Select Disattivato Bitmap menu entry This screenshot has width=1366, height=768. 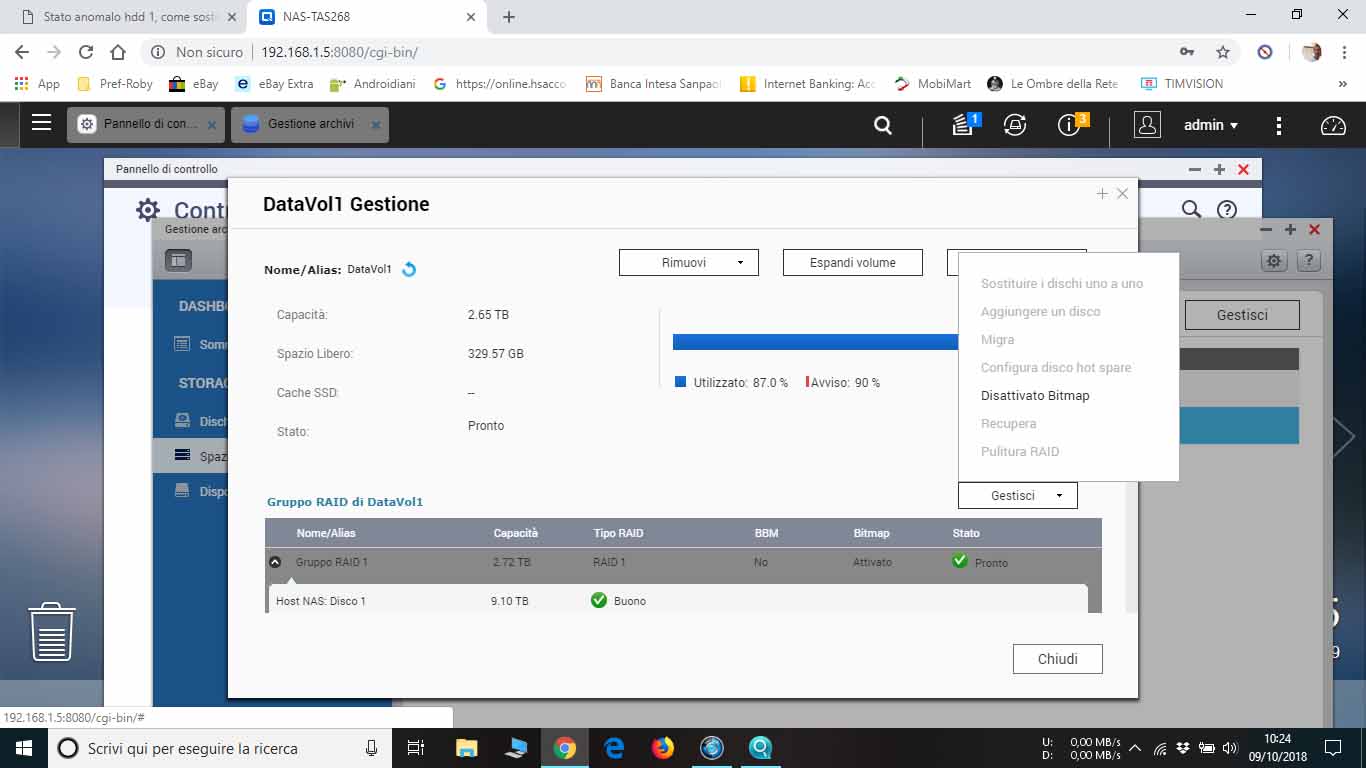coord(1035,395)
